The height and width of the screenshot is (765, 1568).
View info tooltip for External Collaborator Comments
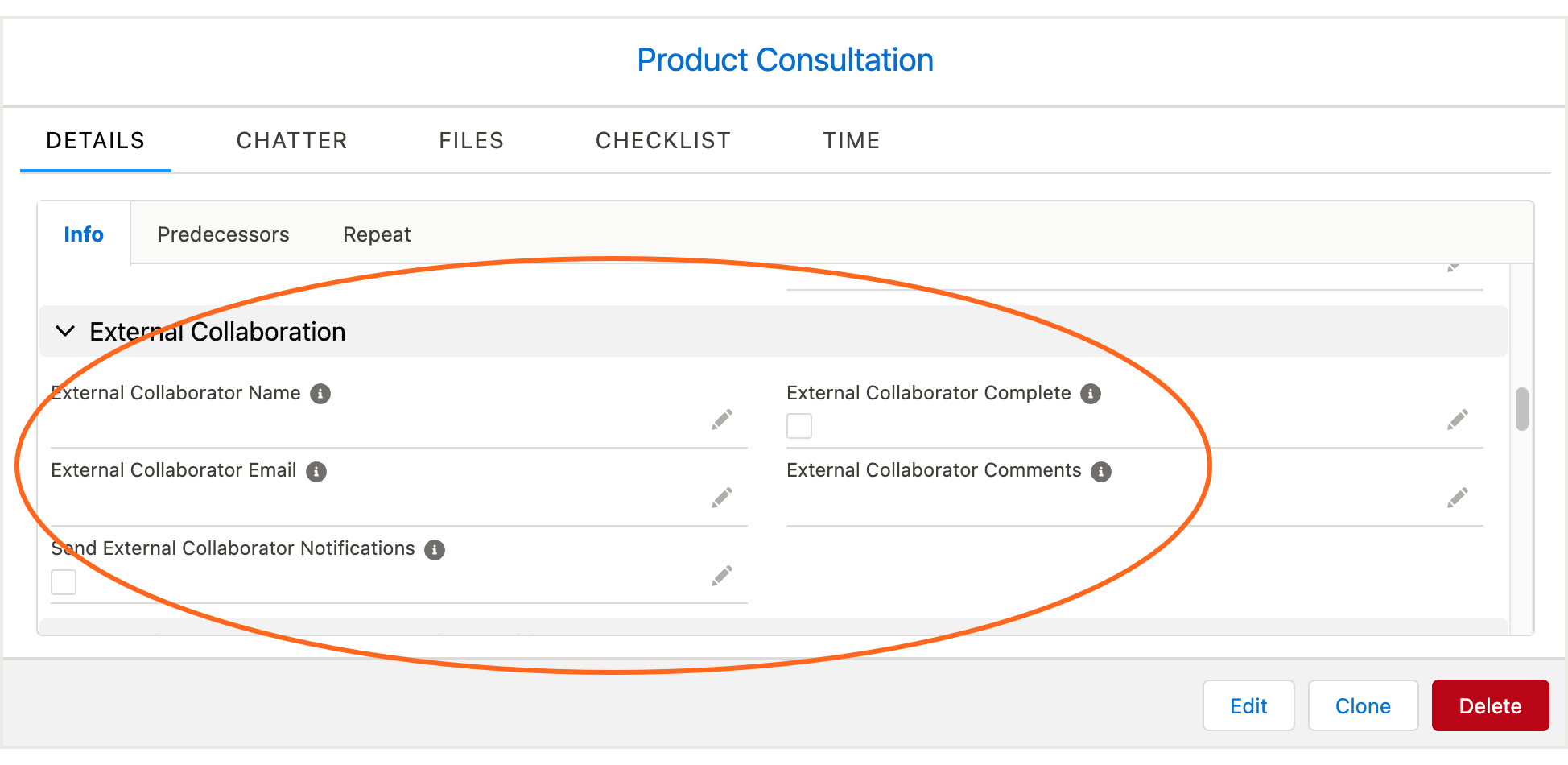[x=1100, y=471]
